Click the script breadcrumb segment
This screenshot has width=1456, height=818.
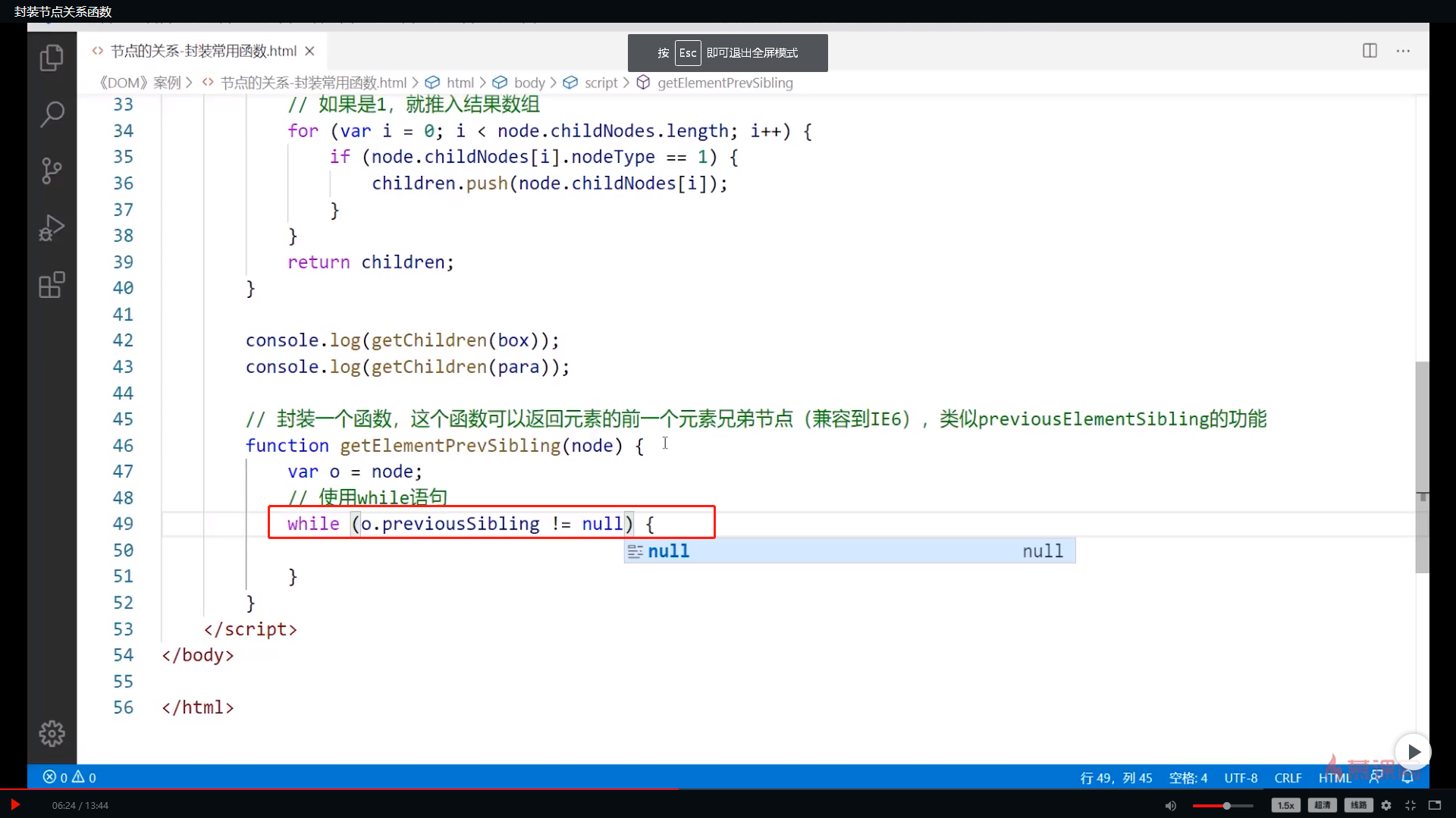coord(601,83)
